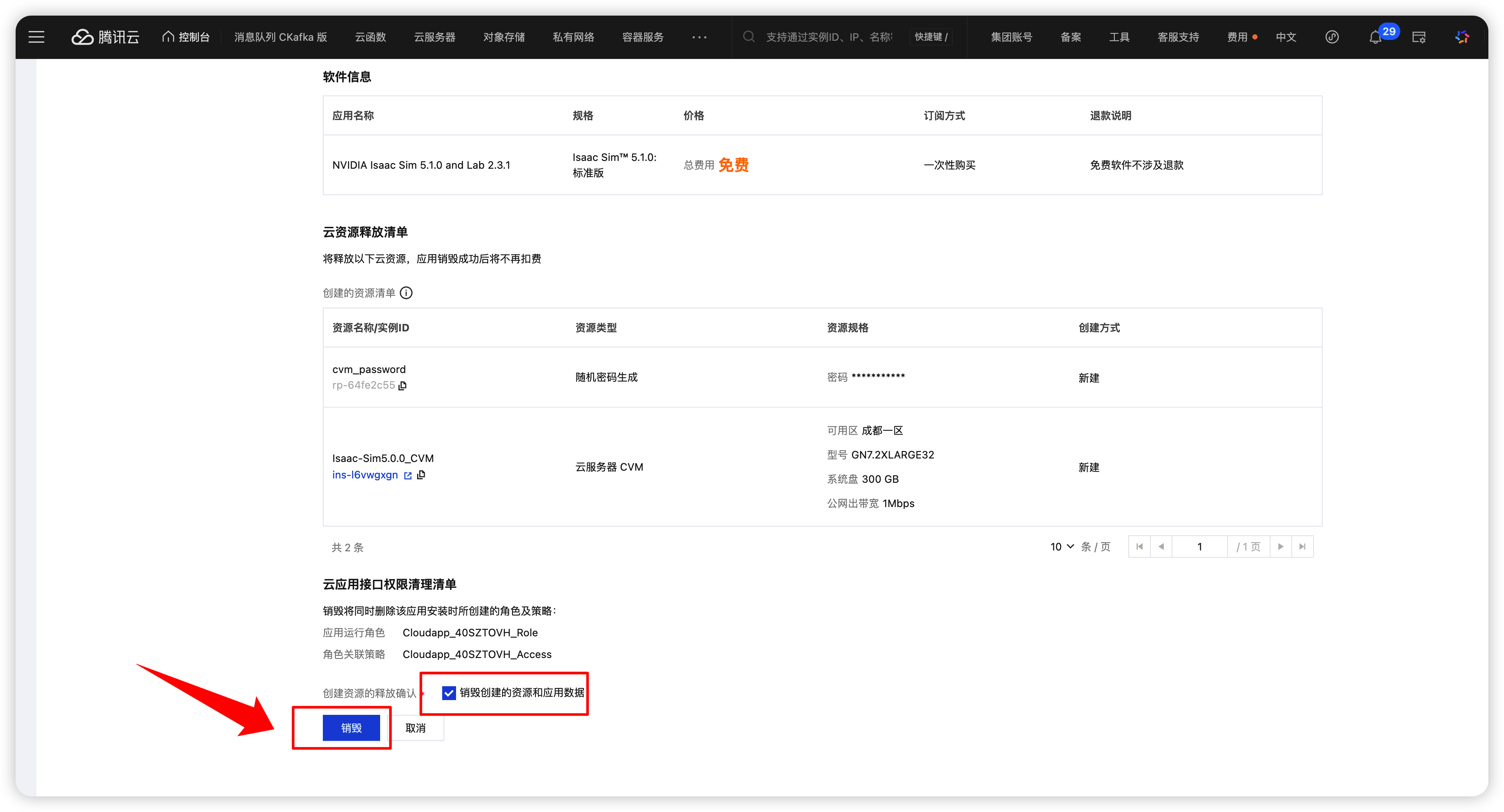
Task: Open the 费用 billing menu
Action: pyautogui.click(x=1237, y=37)
